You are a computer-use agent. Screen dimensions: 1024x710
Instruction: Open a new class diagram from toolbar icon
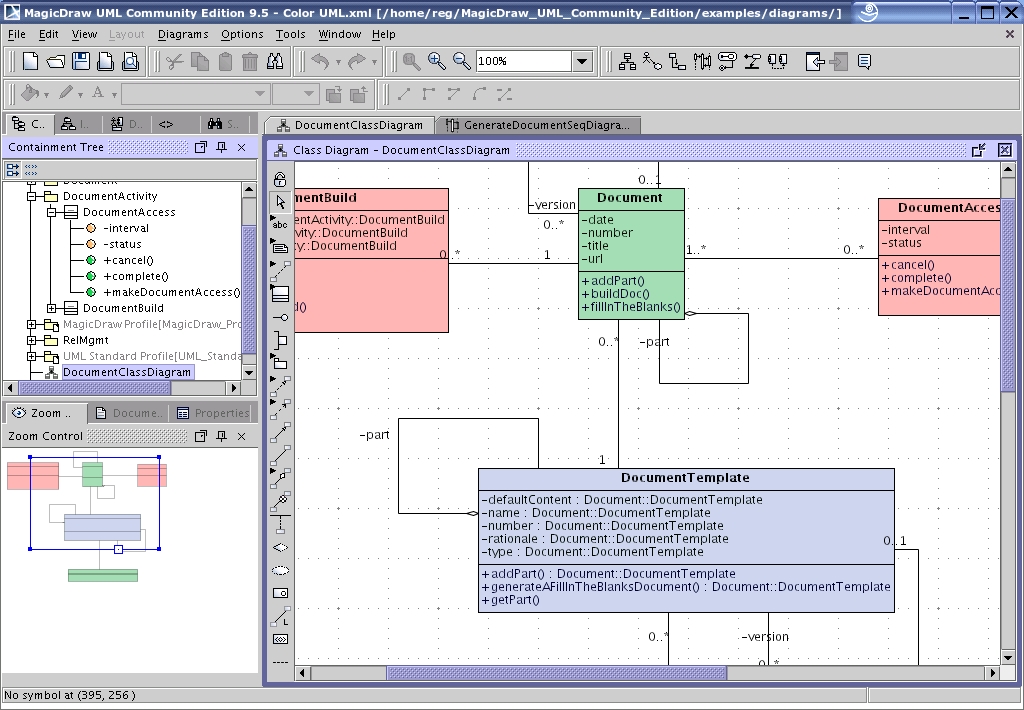tap(627, 62)
